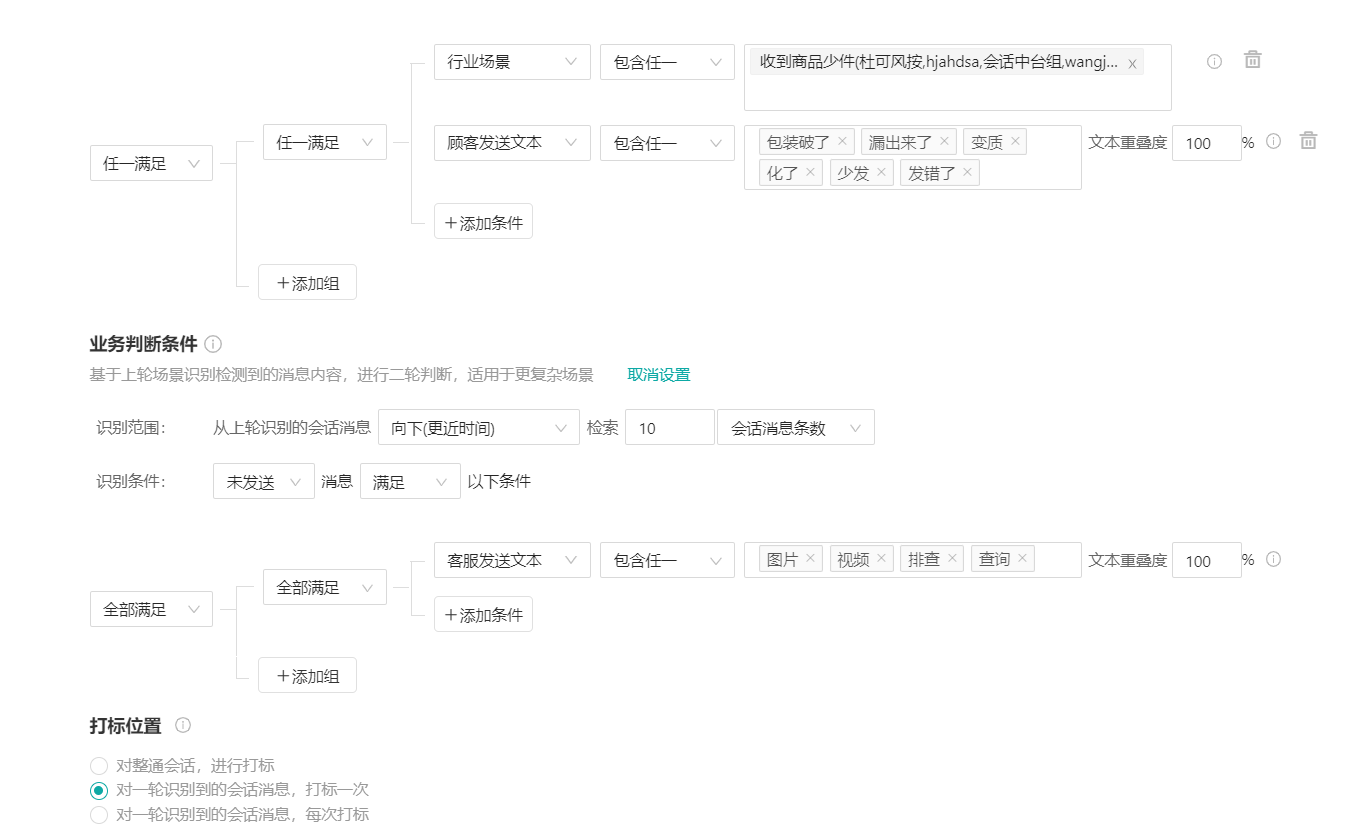Click empty area of 客服发送文本 keyword box

pos(1058,560)
